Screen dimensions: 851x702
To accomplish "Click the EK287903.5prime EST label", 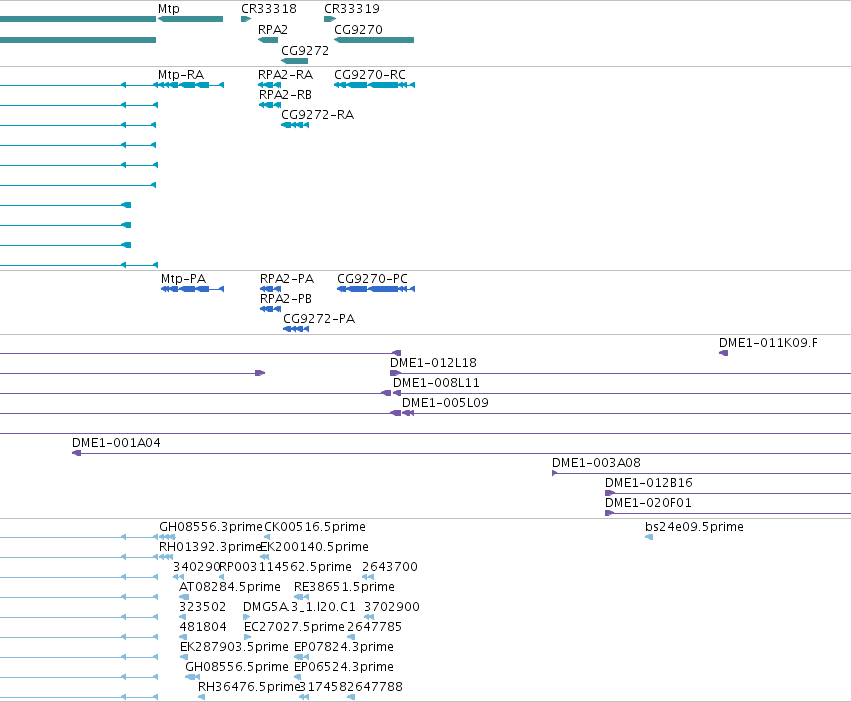I will pyautogui.click(x=234, y=648).
